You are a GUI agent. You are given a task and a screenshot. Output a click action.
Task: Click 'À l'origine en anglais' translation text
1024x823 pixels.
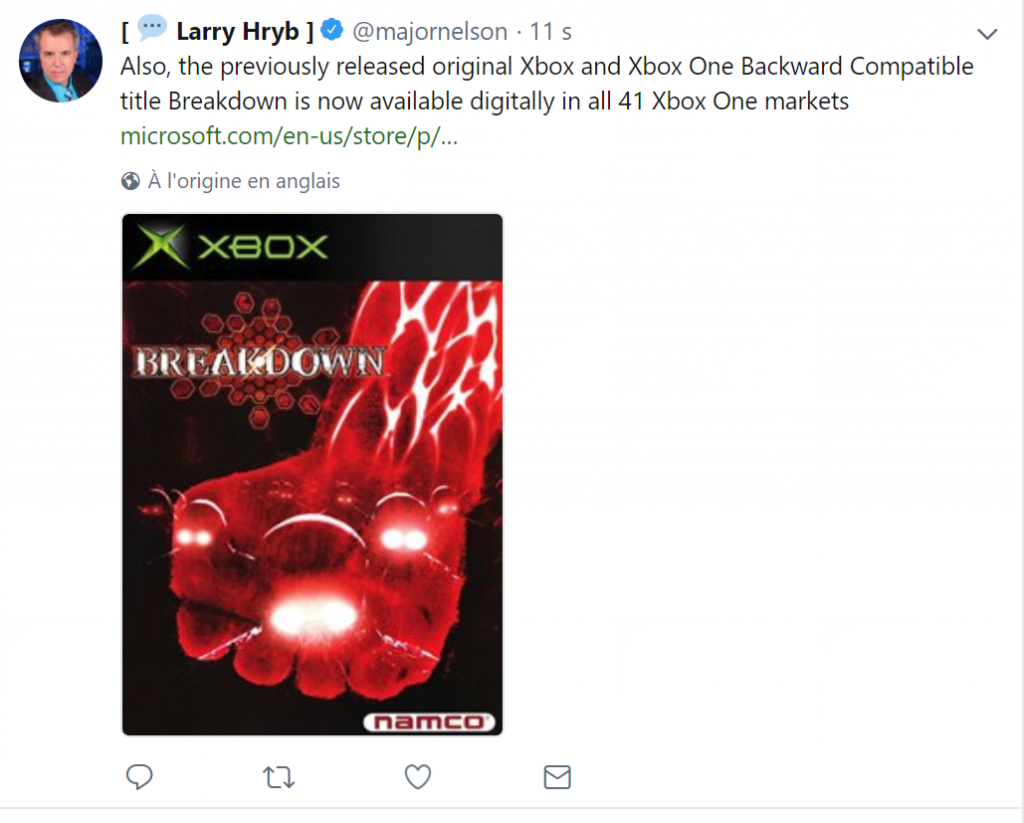[x=244, y=181]
